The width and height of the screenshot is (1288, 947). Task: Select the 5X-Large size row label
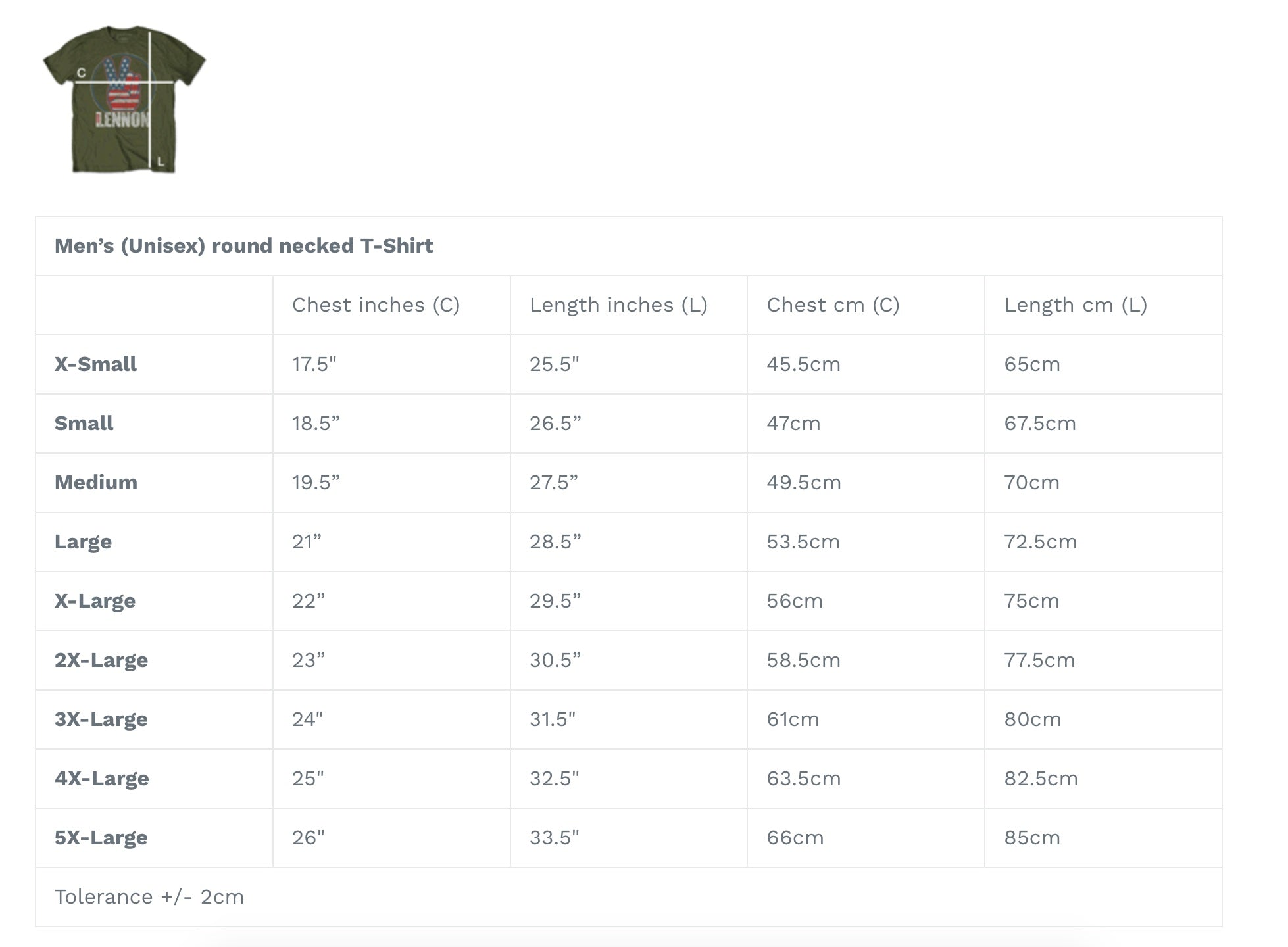click(101, 838)
